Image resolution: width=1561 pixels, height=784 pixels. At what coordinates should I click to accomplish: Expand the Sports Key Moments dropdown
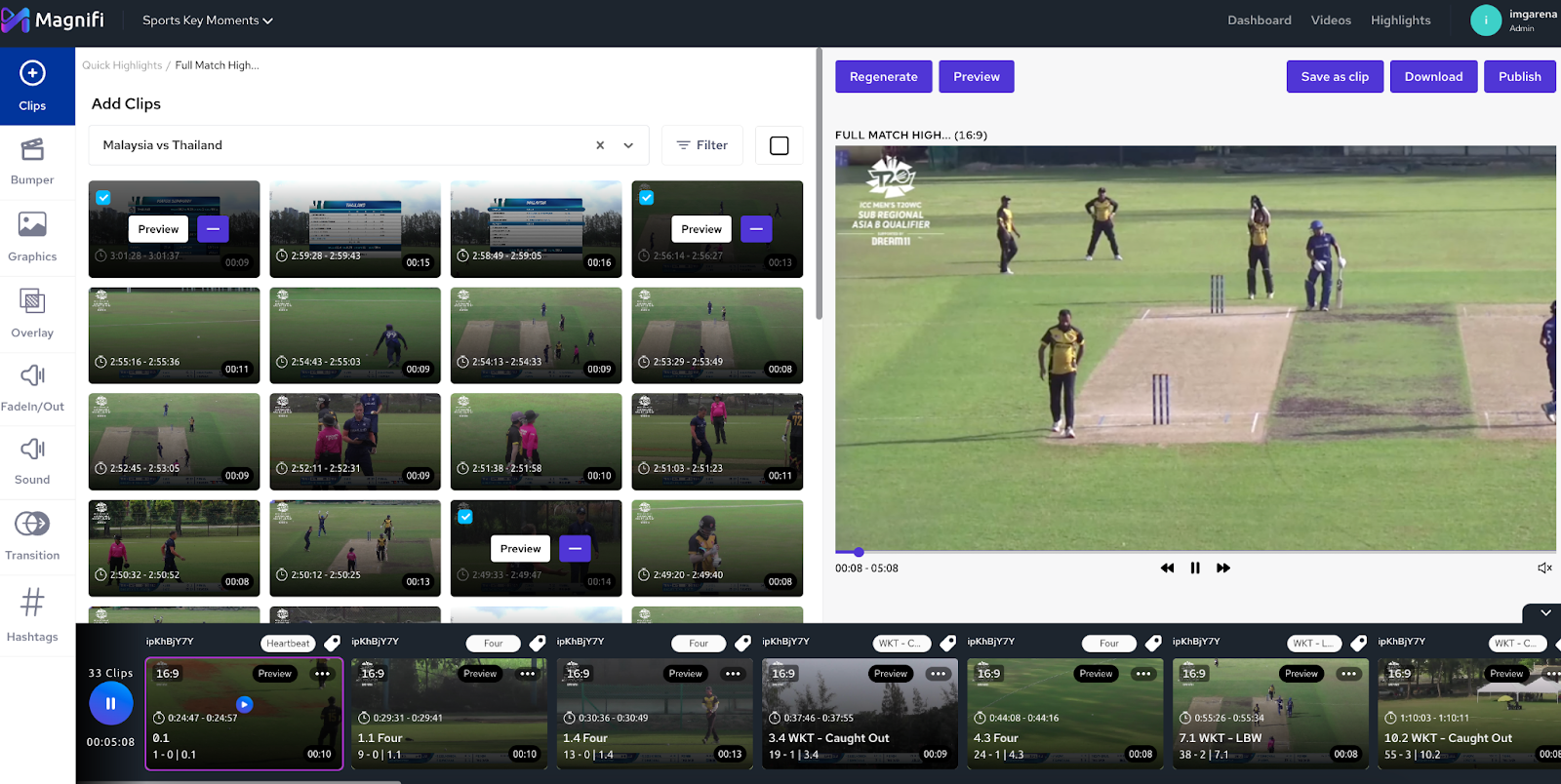coord(208,20)
